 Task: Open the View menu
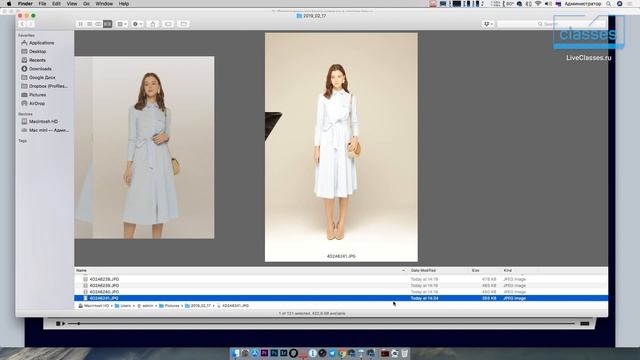point(71,4)
